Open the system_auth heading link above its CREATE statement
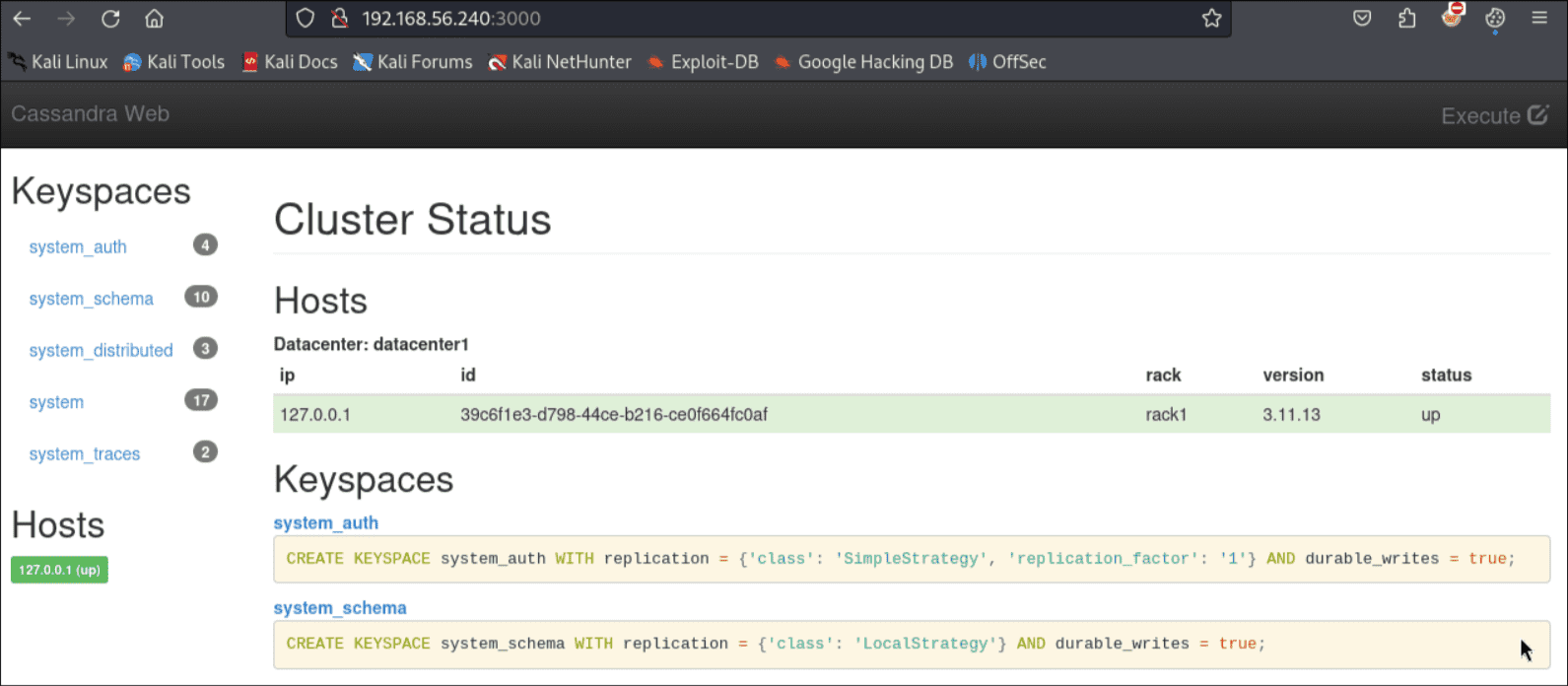The image size is (1568, 686). click(326, 522)
